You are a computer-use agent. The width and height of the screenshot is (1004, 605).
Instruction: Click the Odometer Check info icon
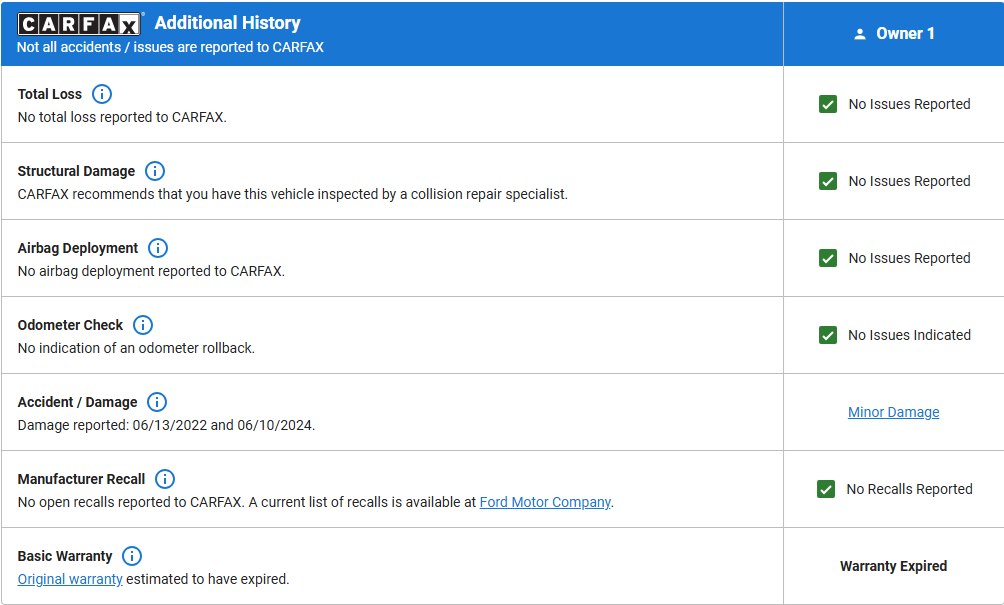click(x=143, y=325)
